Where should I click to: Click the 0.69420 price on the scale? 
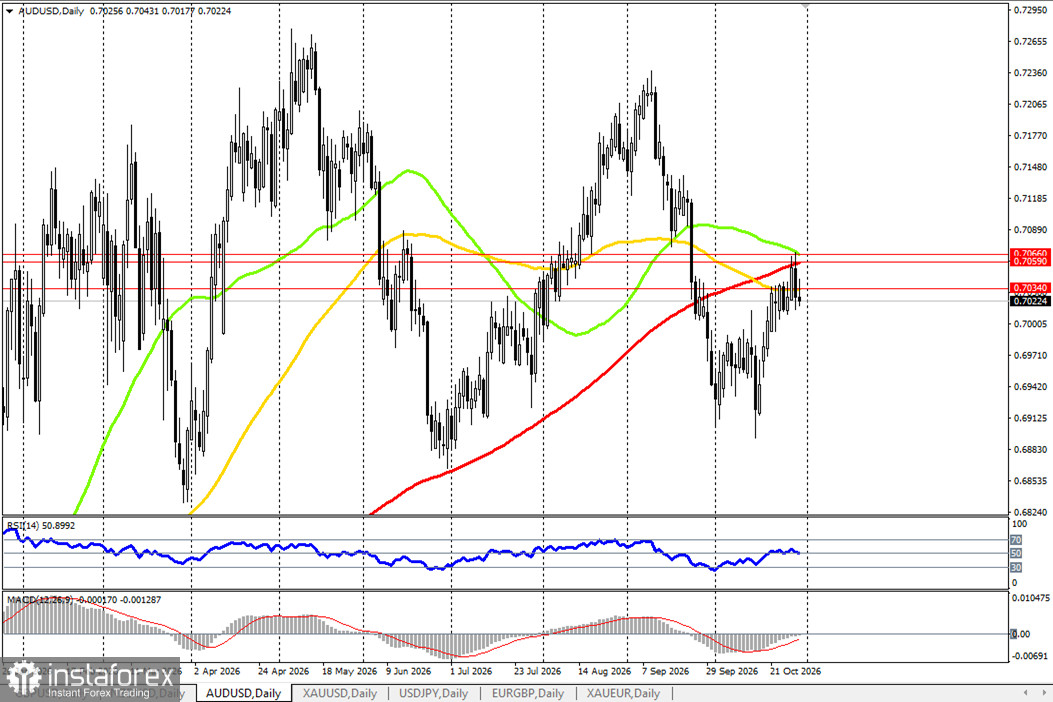(x=1029, y=386)
